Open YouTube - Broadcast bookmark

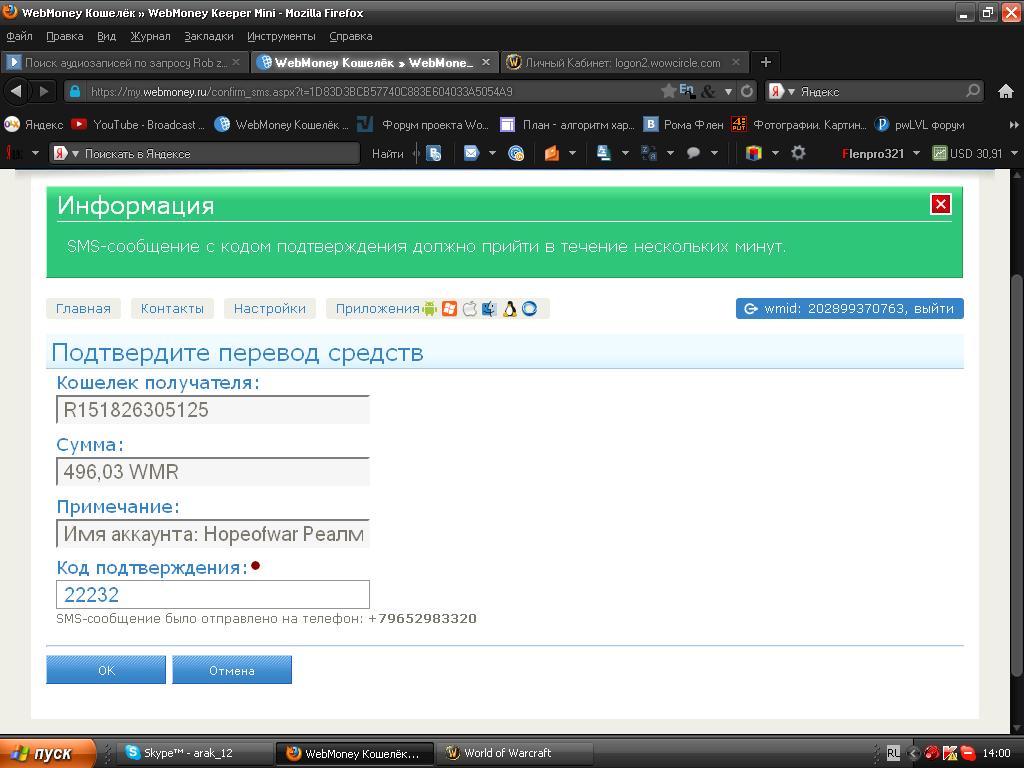[x=138, y=124]
